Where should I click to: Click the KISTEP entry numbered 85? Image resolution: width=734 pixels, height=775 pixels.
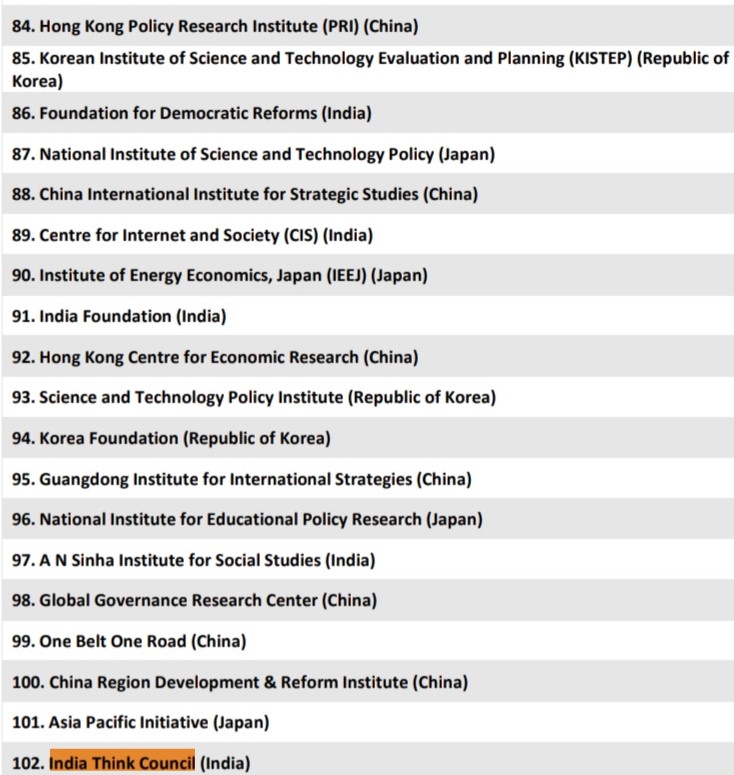click(370, 59)
